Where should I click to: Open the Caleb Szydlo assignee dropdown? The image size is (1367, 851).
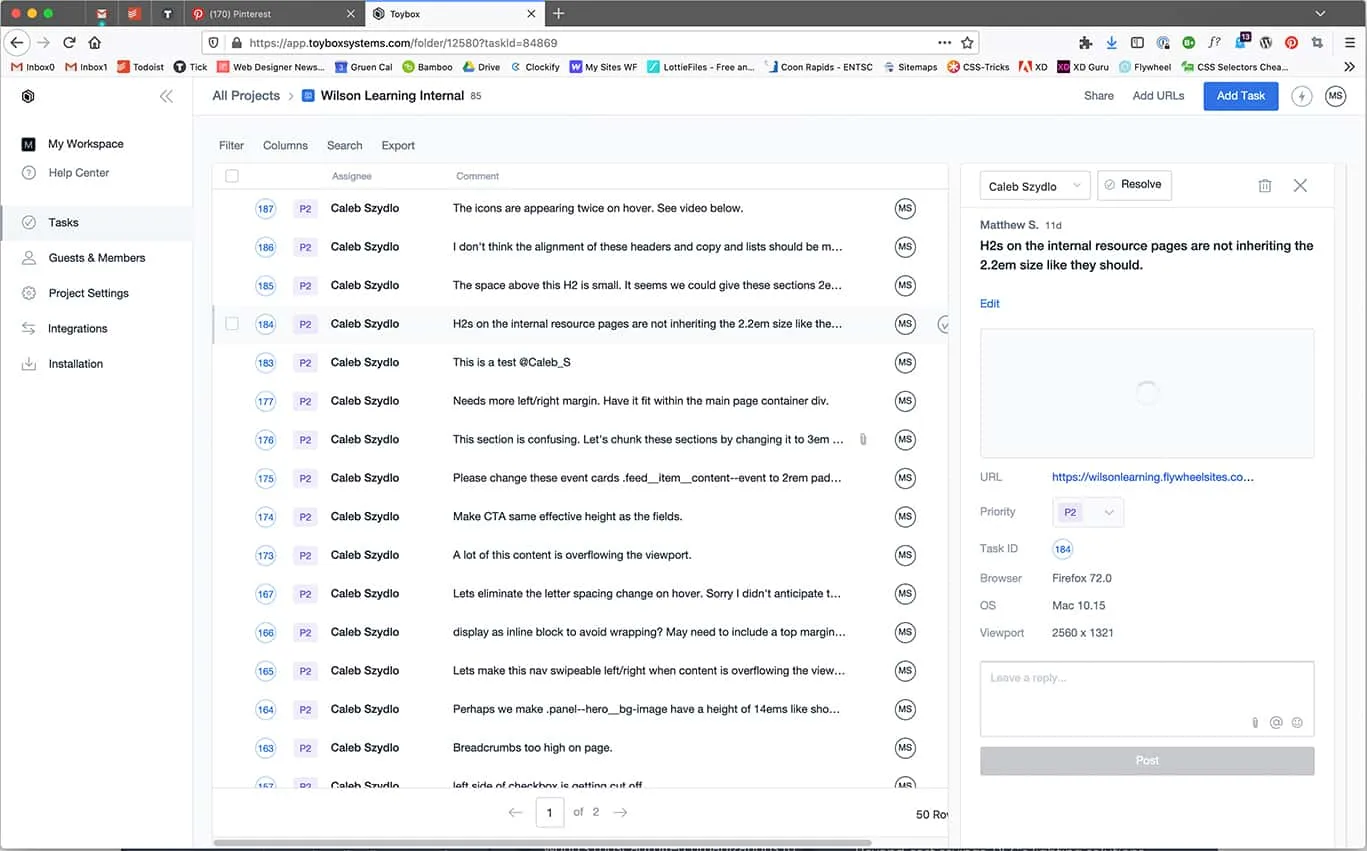(x=1034, y=186)
